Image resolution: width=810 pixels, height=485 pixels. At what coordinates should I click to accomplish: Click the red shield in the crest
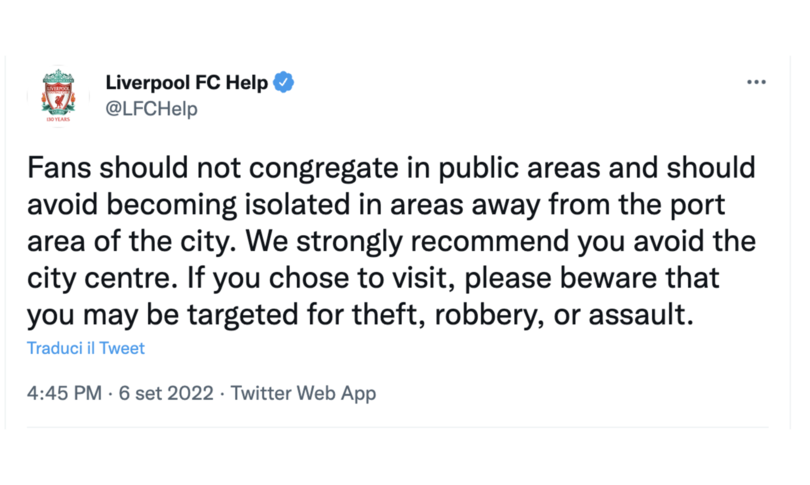point(58,96)
